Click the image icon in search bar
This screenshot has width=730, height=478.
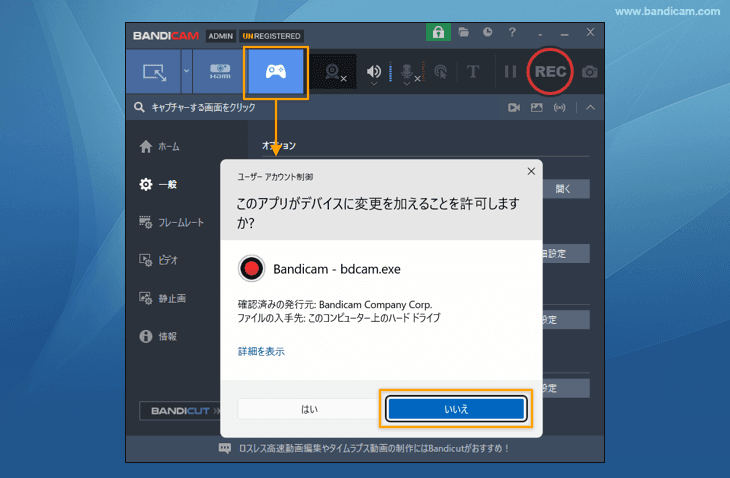click(537, 108)
